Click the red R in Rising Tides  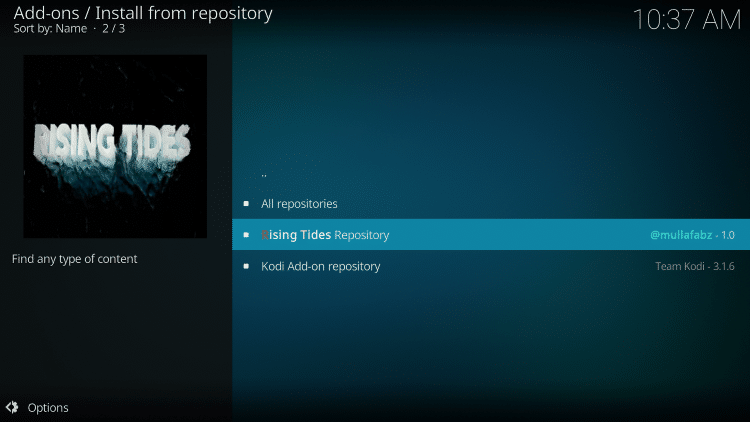(x=265, y=235)
